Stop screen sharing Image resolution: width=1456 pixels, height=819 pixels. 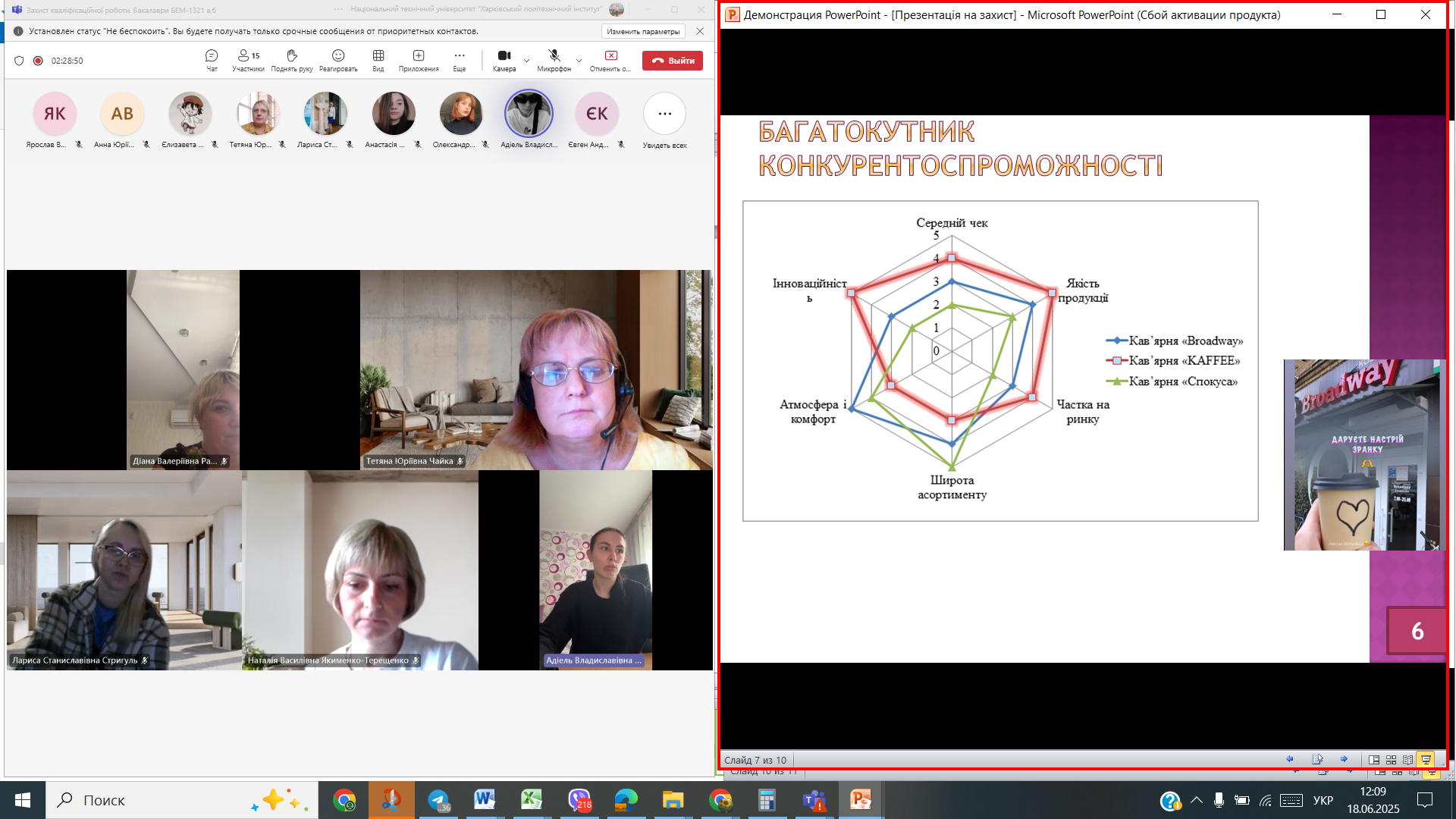(x=610, y=60)
